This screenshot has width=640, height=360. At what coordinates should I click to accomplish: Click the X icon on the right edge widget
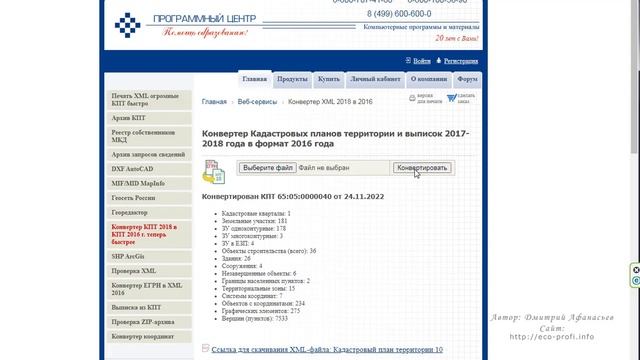pyautogui.click(x=636, y=270)
